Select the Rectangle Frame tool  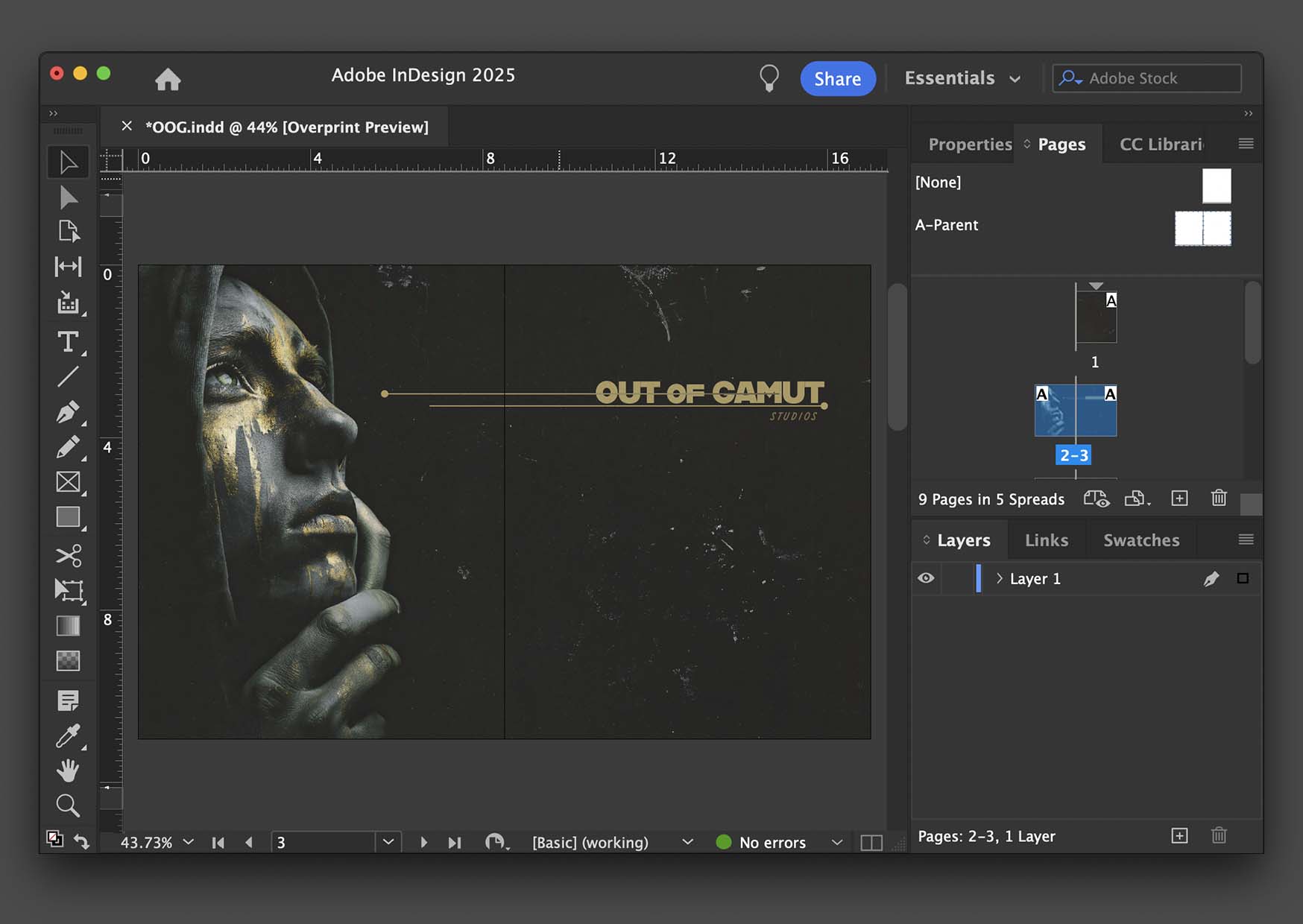point(68,482)
